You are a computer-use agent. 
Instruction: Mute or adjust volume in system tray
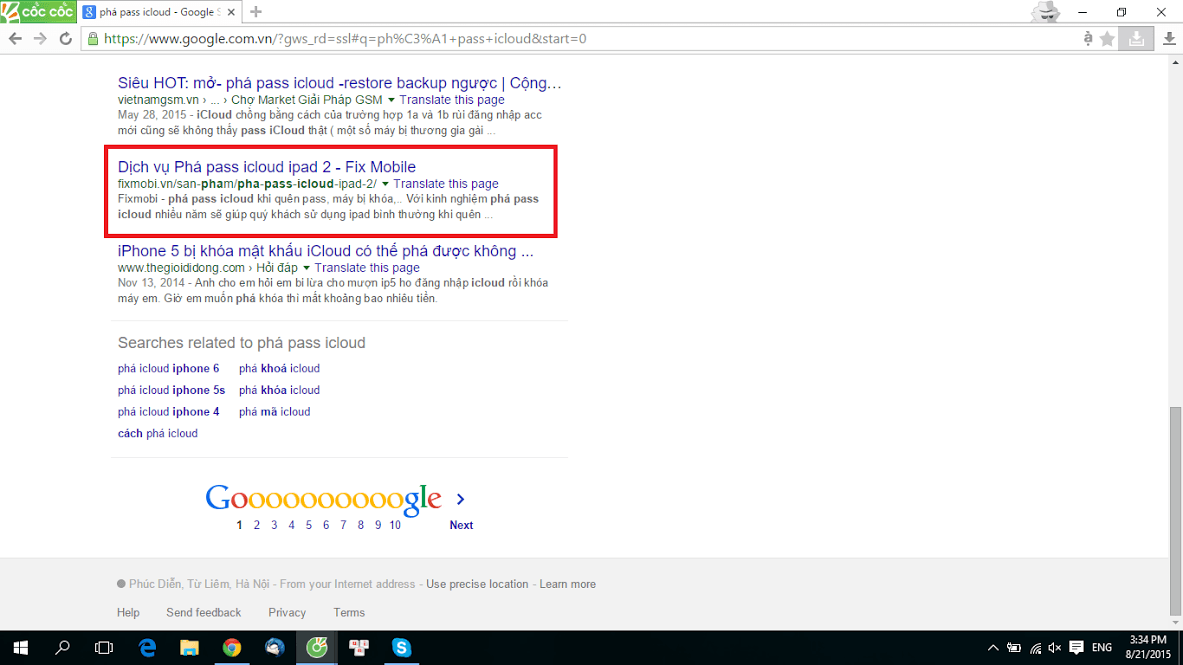click(x=1055, y=647)
